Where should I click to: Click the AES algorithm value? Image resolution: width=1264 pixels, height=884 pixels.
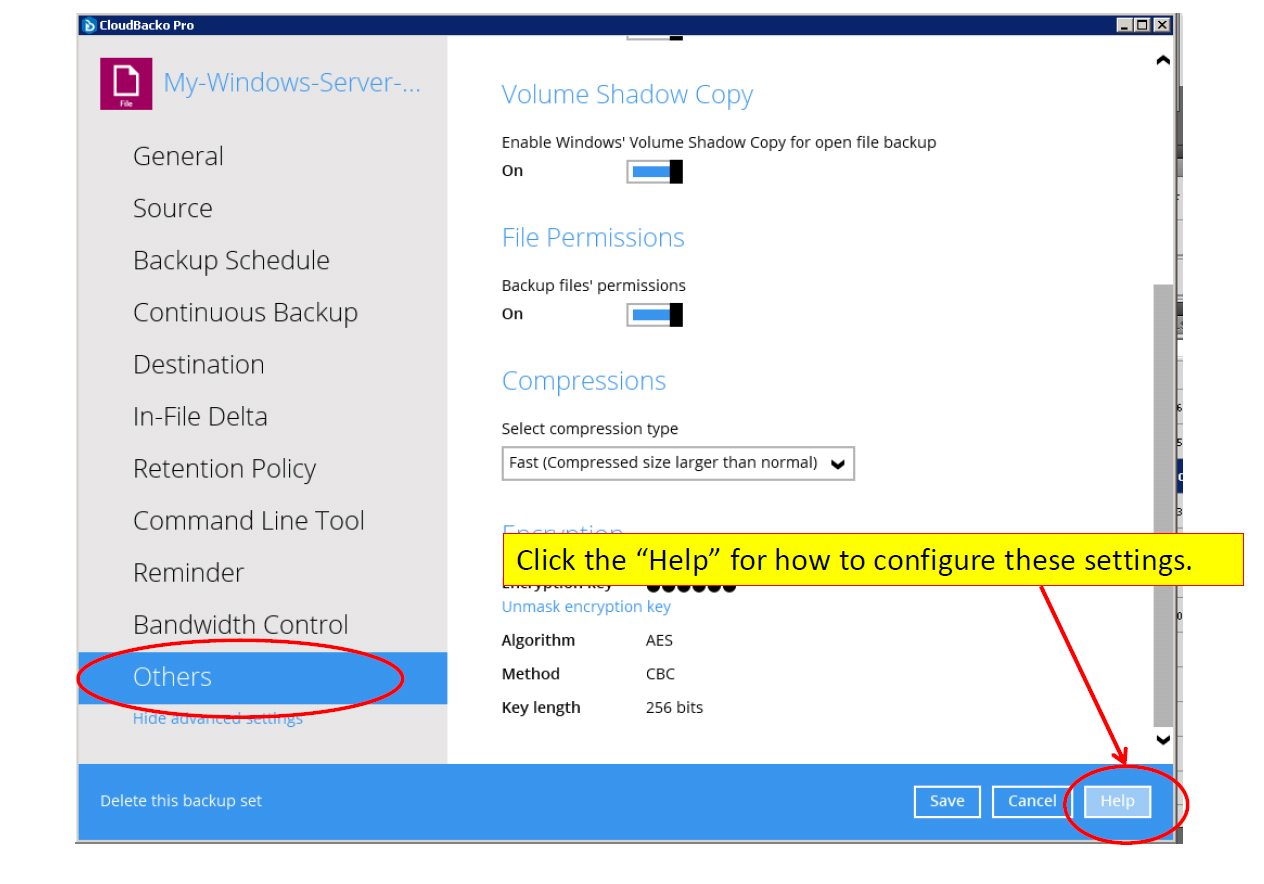tap(659, 640)
